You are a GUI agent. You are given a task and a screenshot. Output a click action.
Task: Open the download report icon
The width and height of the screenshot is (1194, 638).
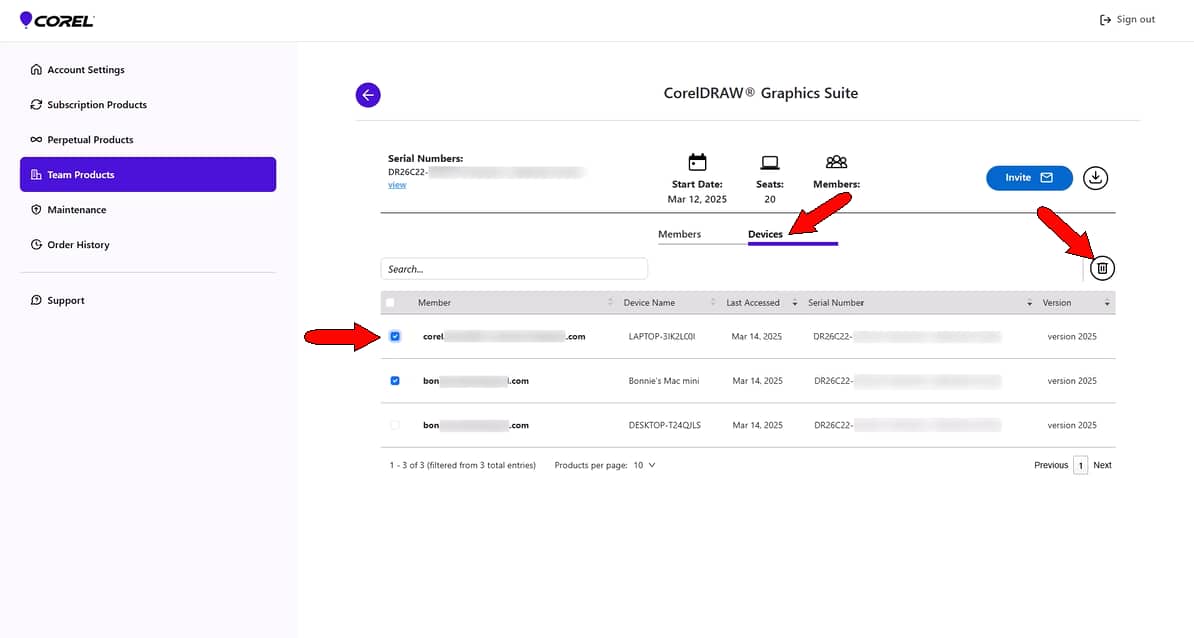tap(1095, 177)
